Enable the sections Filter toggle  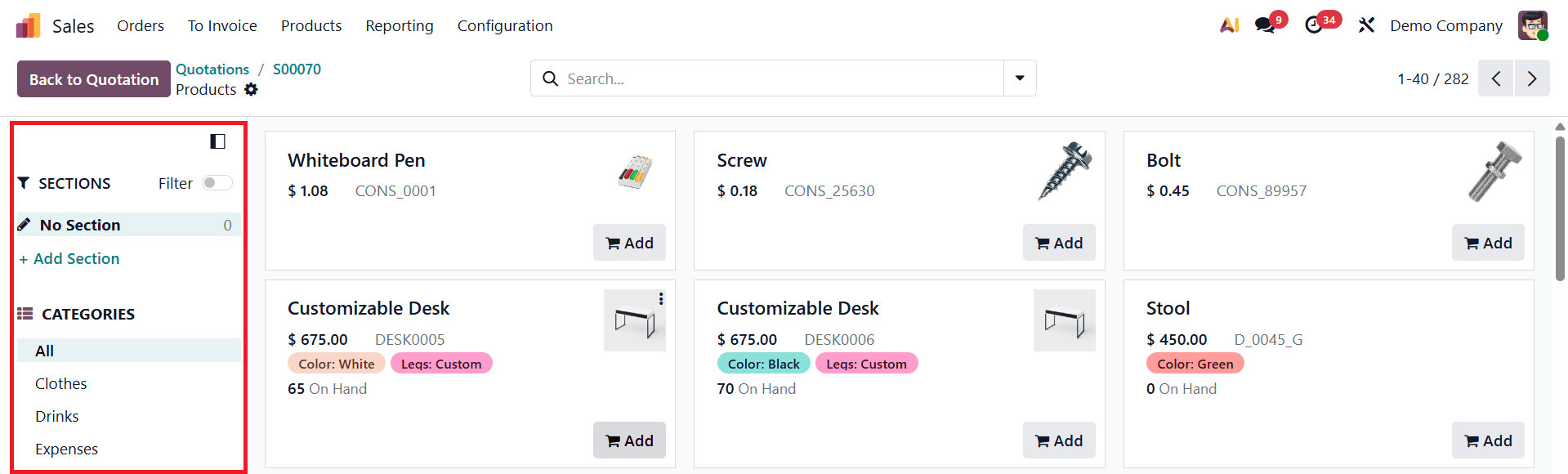[216, 182]
